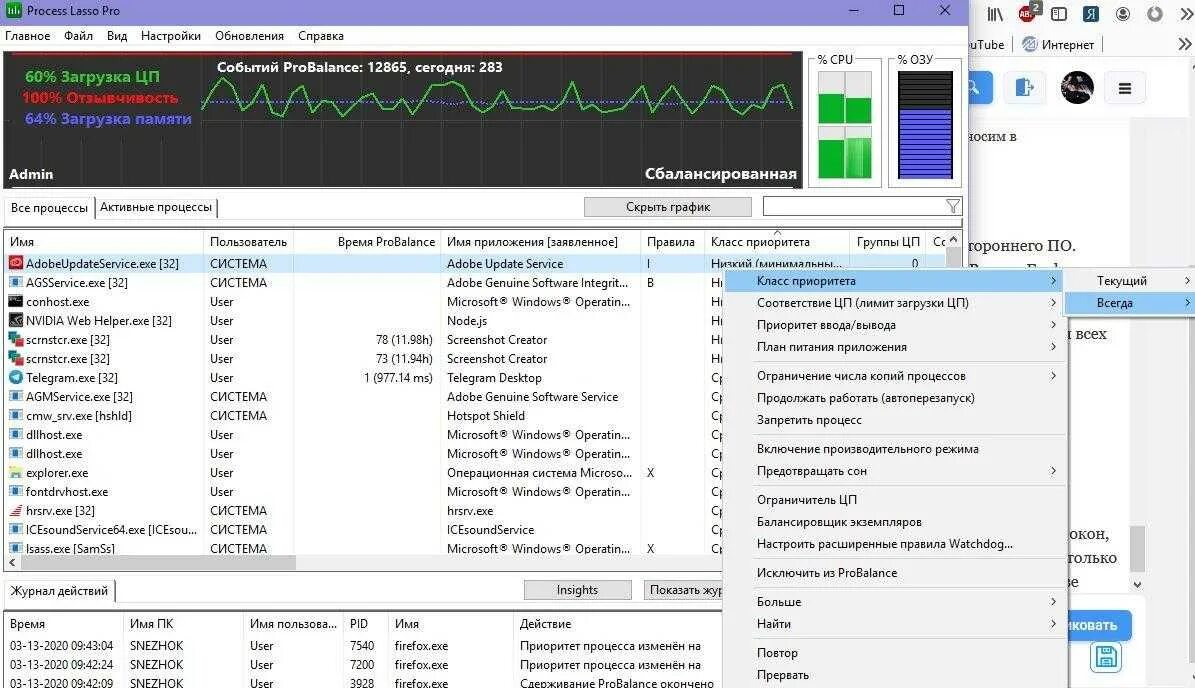Screen dimensions: 1195x688
Task: Open the Файл menu
Action: tap(78, 36)
